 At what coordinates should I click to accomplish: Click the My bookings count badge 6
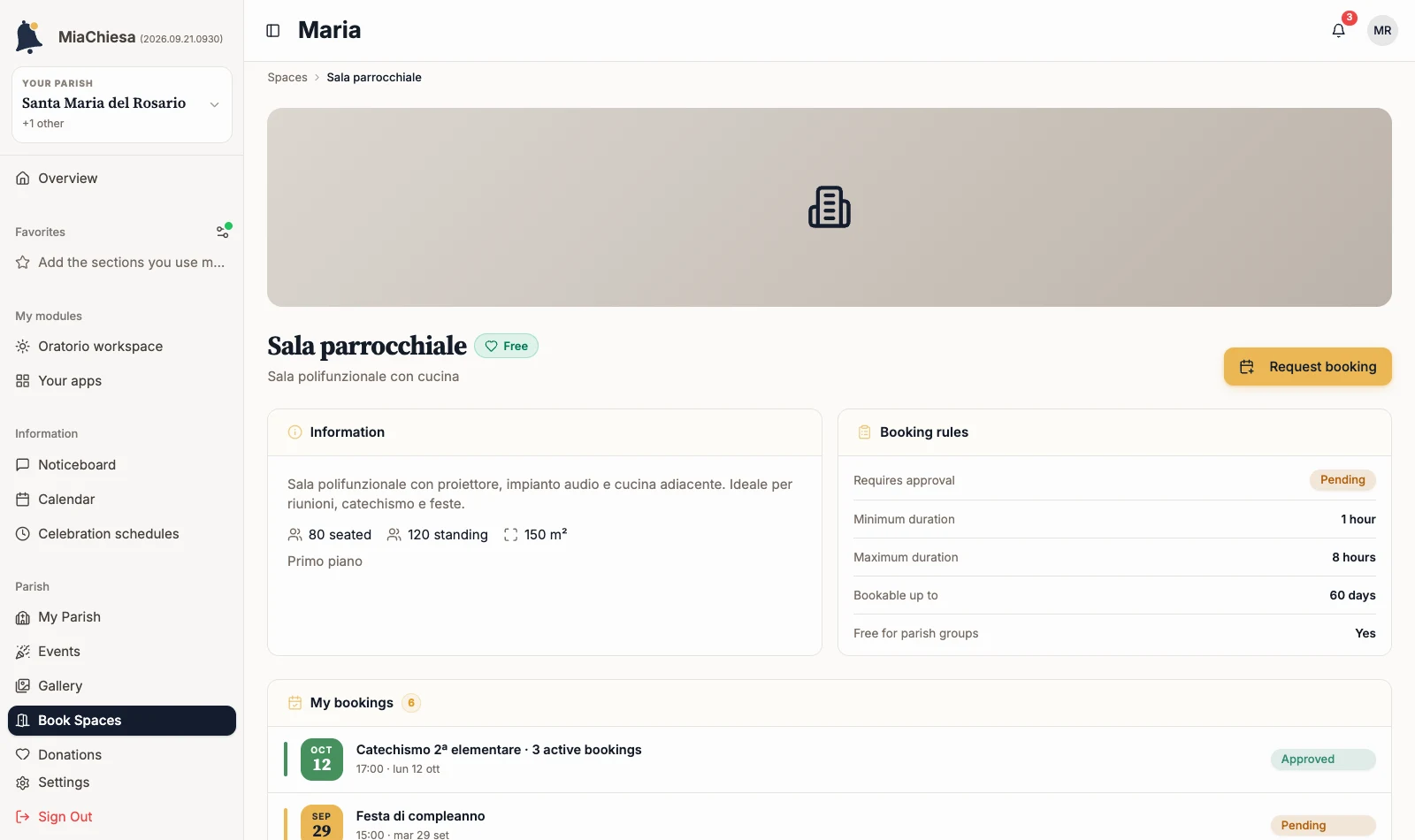411,703
